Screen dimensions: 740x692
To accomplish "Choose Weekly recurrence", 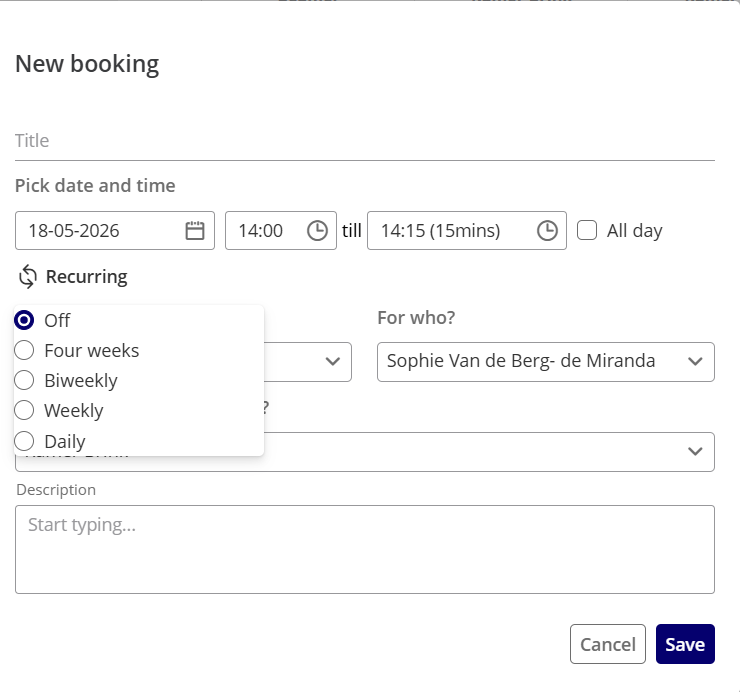I will 24,411.
